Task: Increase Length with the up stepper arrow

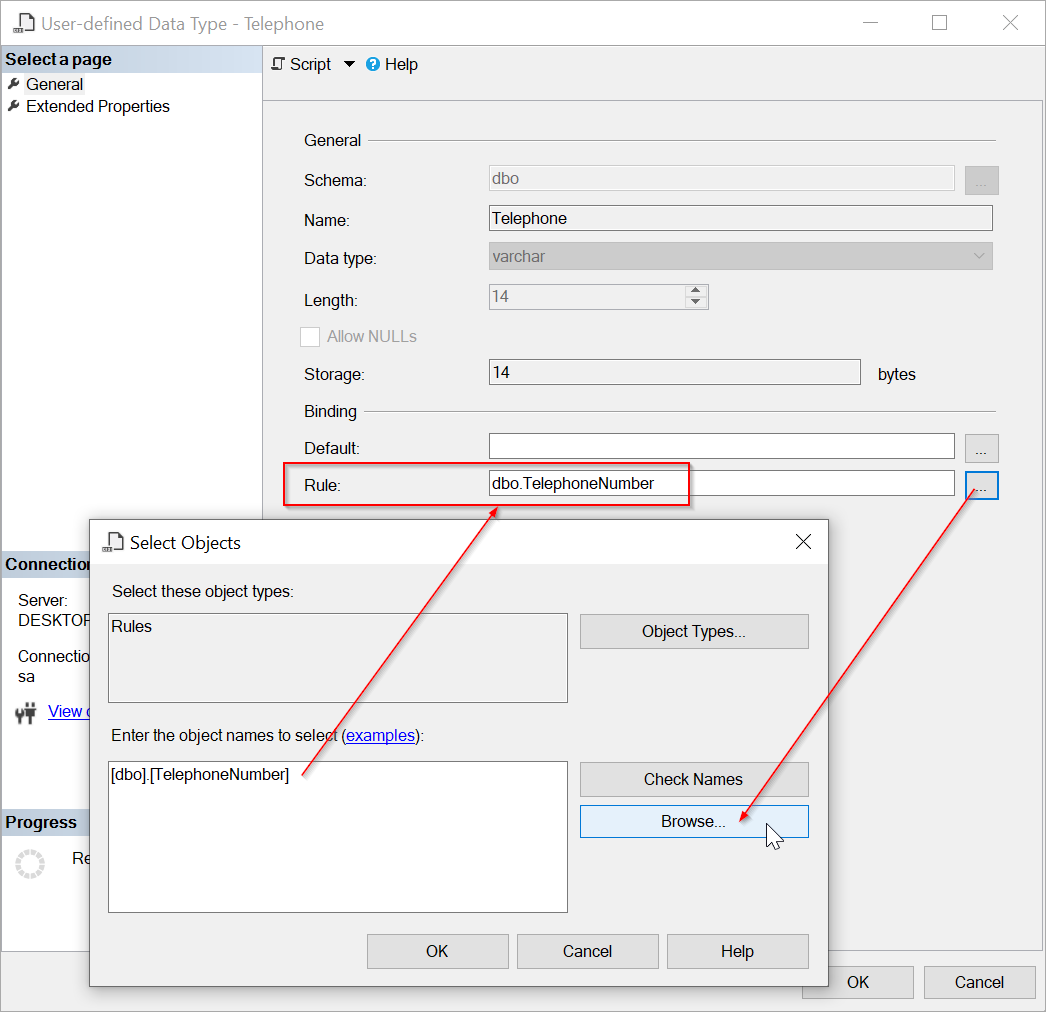Action: [696, 291]
